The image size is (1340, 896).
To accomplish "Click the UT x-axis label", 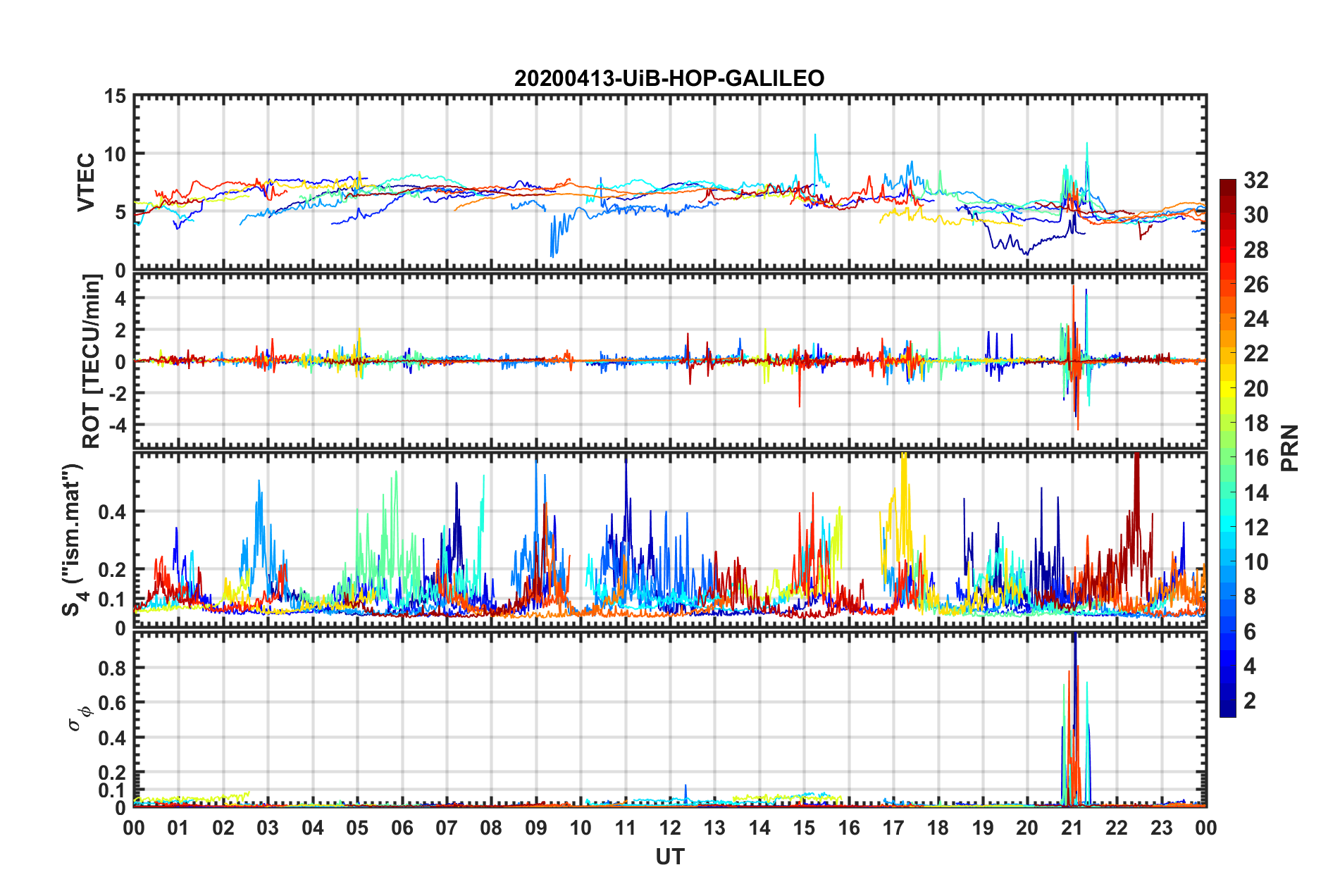I will (669, 857).
